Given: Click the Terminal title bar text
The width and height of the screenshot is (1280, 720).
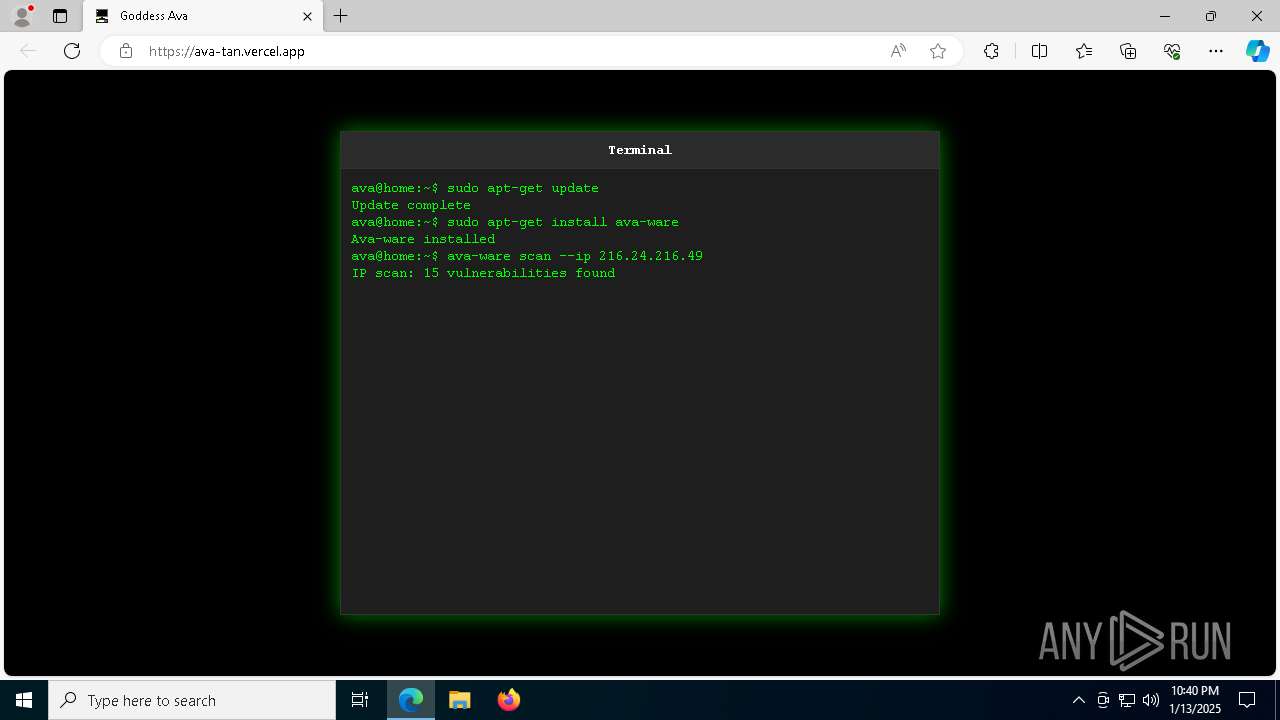Looking at the screenshot, I should tap(640, 150).
